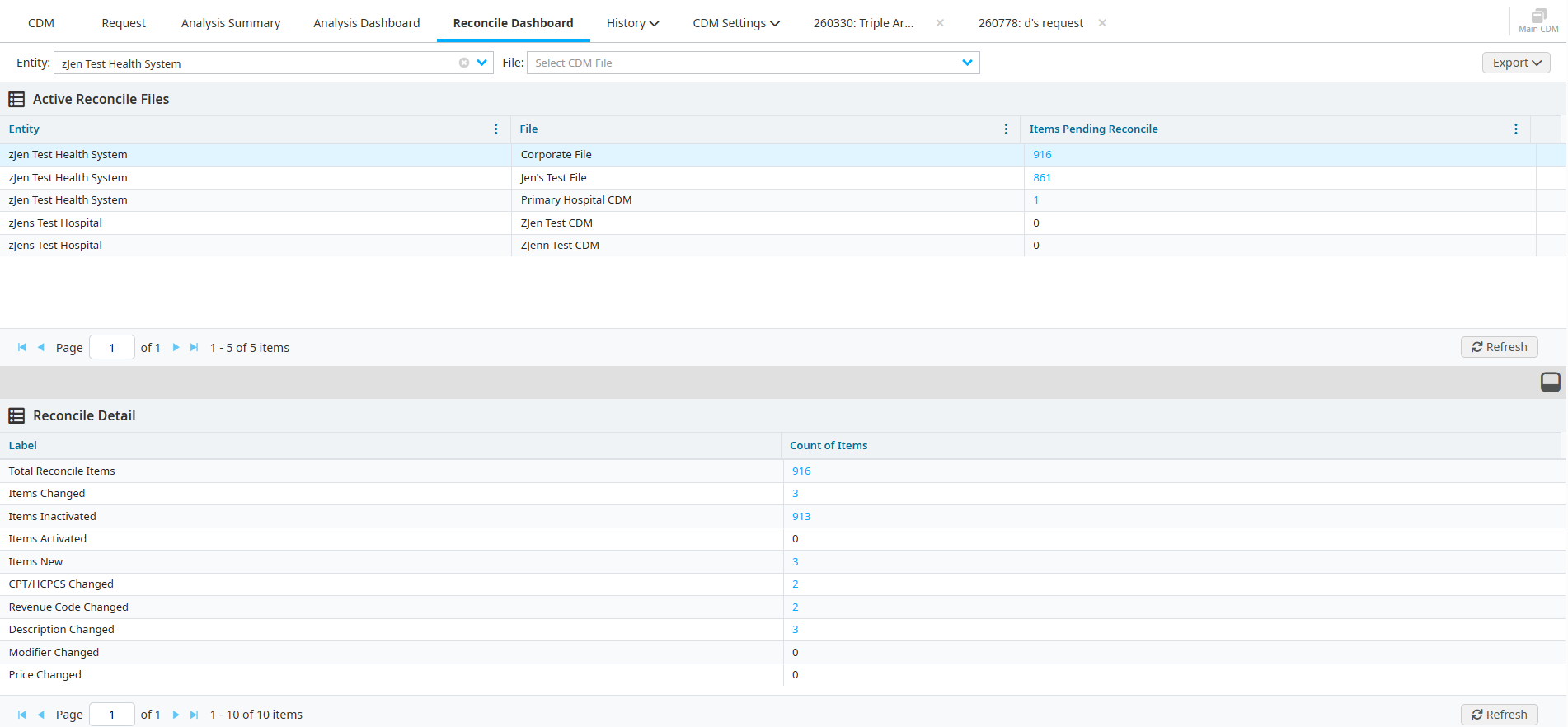This screenshot has height=727, width=1568.
Task: Click the Reconcile Detail page number field
Action: 111,715
